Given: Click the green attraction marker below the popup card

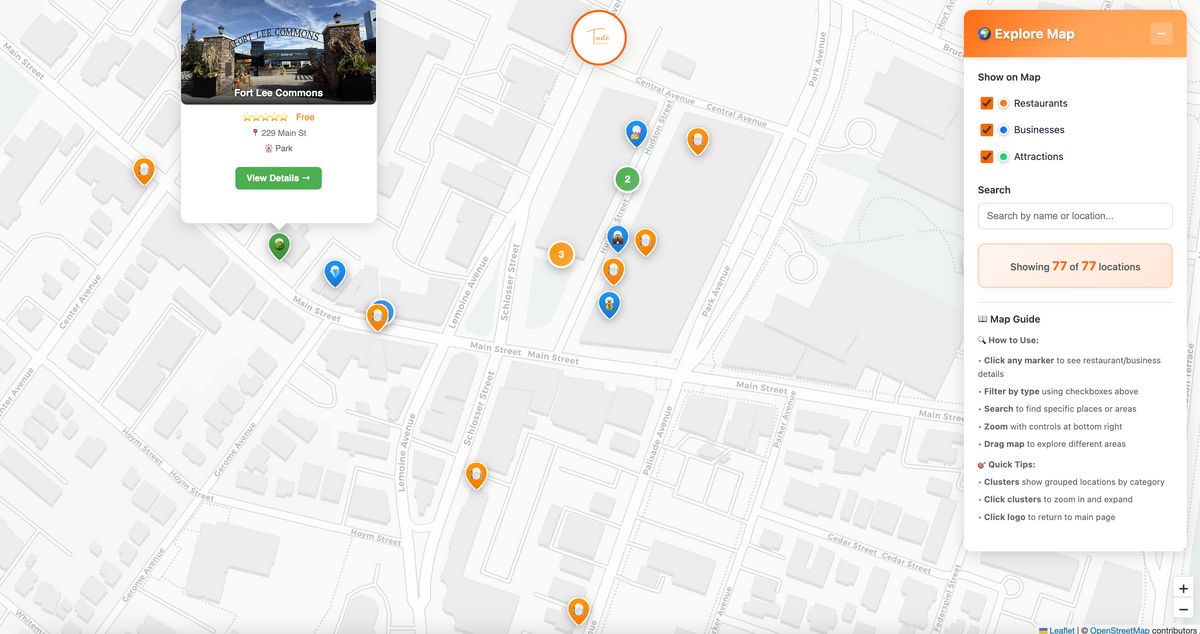Looking at the screenshot, I should [x=279, y=245].
